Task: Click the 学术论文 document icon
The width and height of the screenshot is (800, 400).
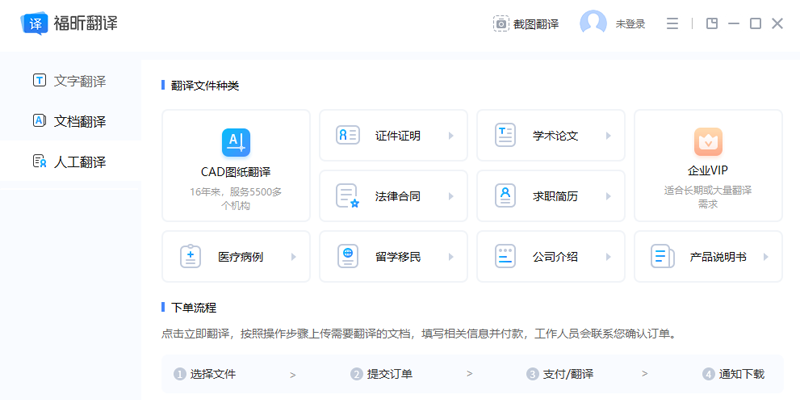Action: pyautogui.click(x=505, y=135)
